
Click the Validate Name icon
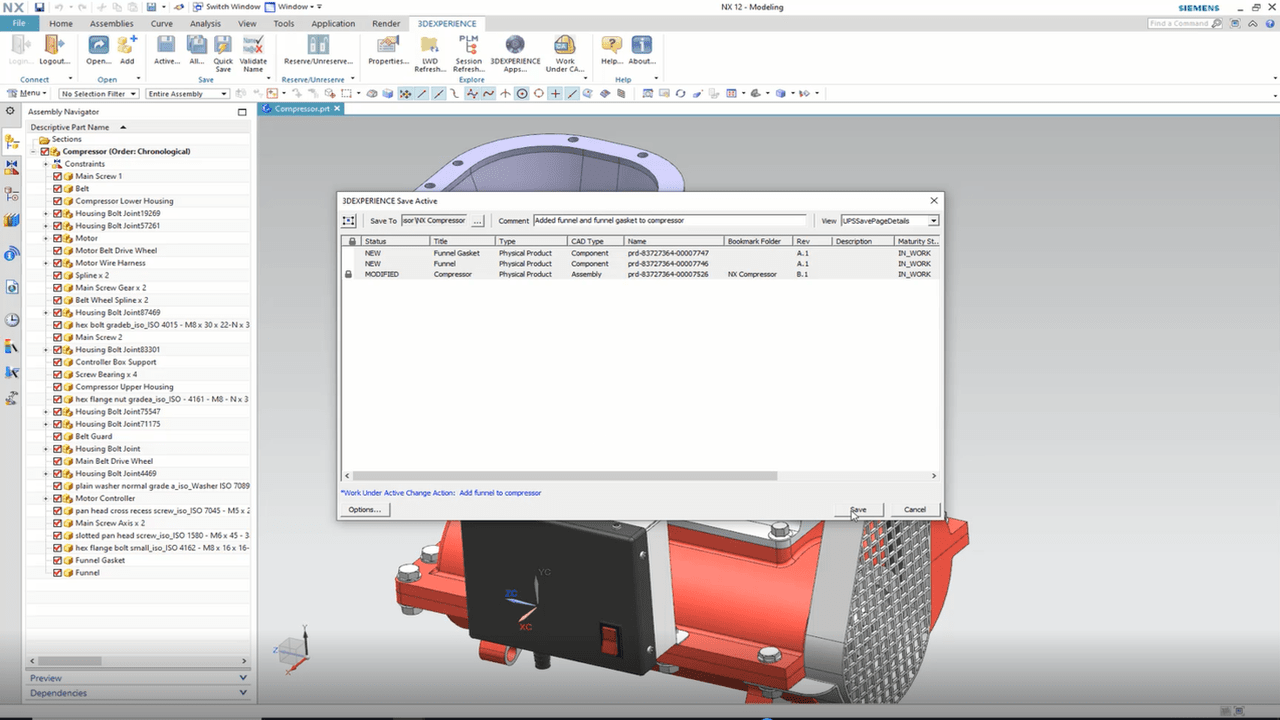click(x=253, y=46)
